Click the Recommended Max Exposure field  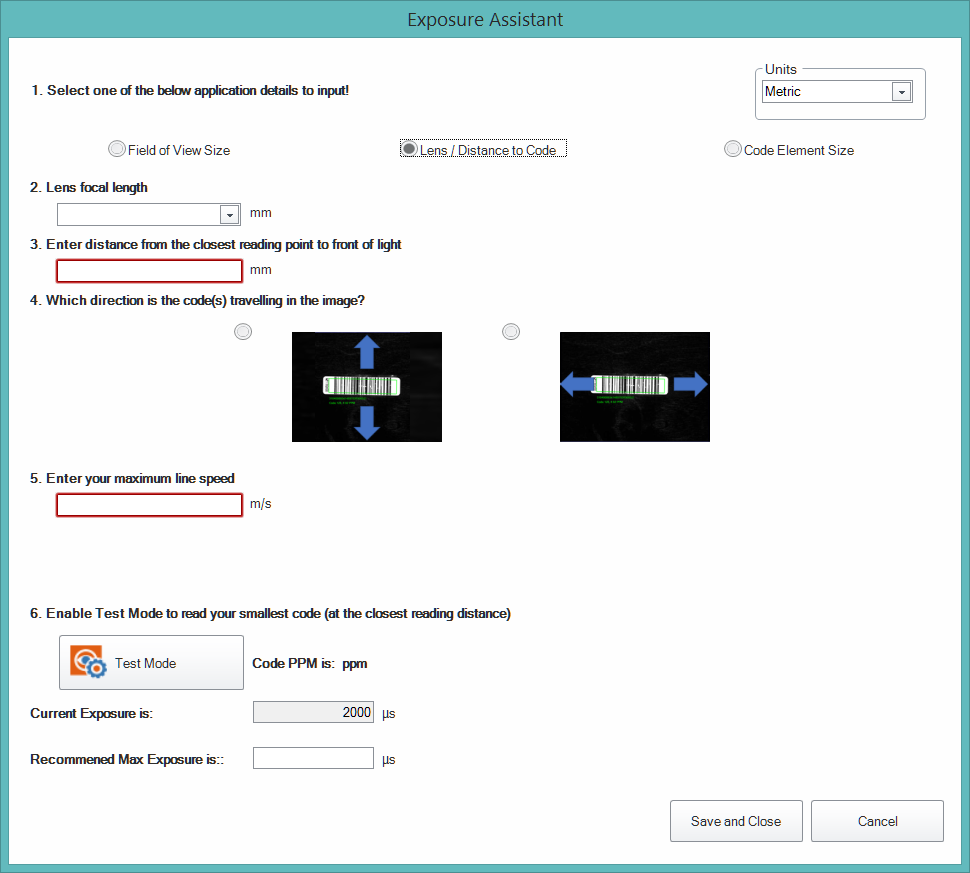[313, 759]
